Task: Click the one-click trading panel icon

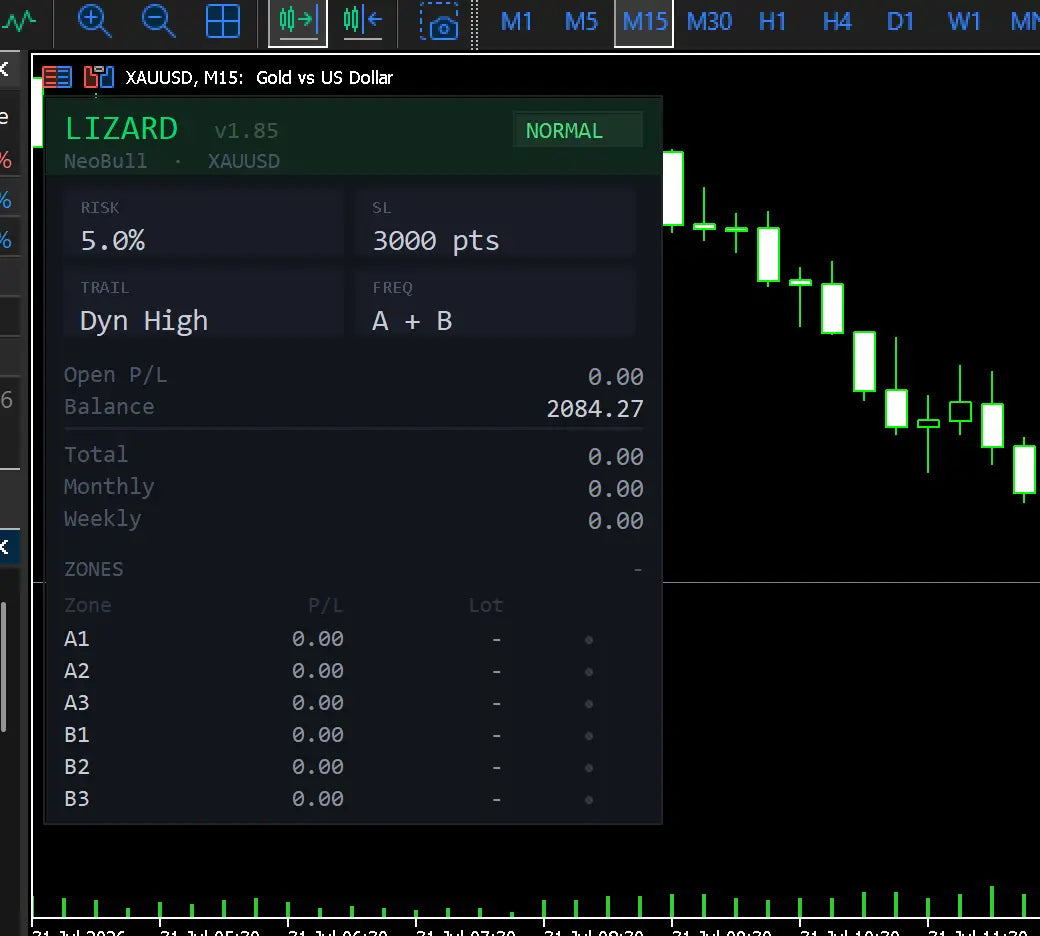Action: click(99, 77)
